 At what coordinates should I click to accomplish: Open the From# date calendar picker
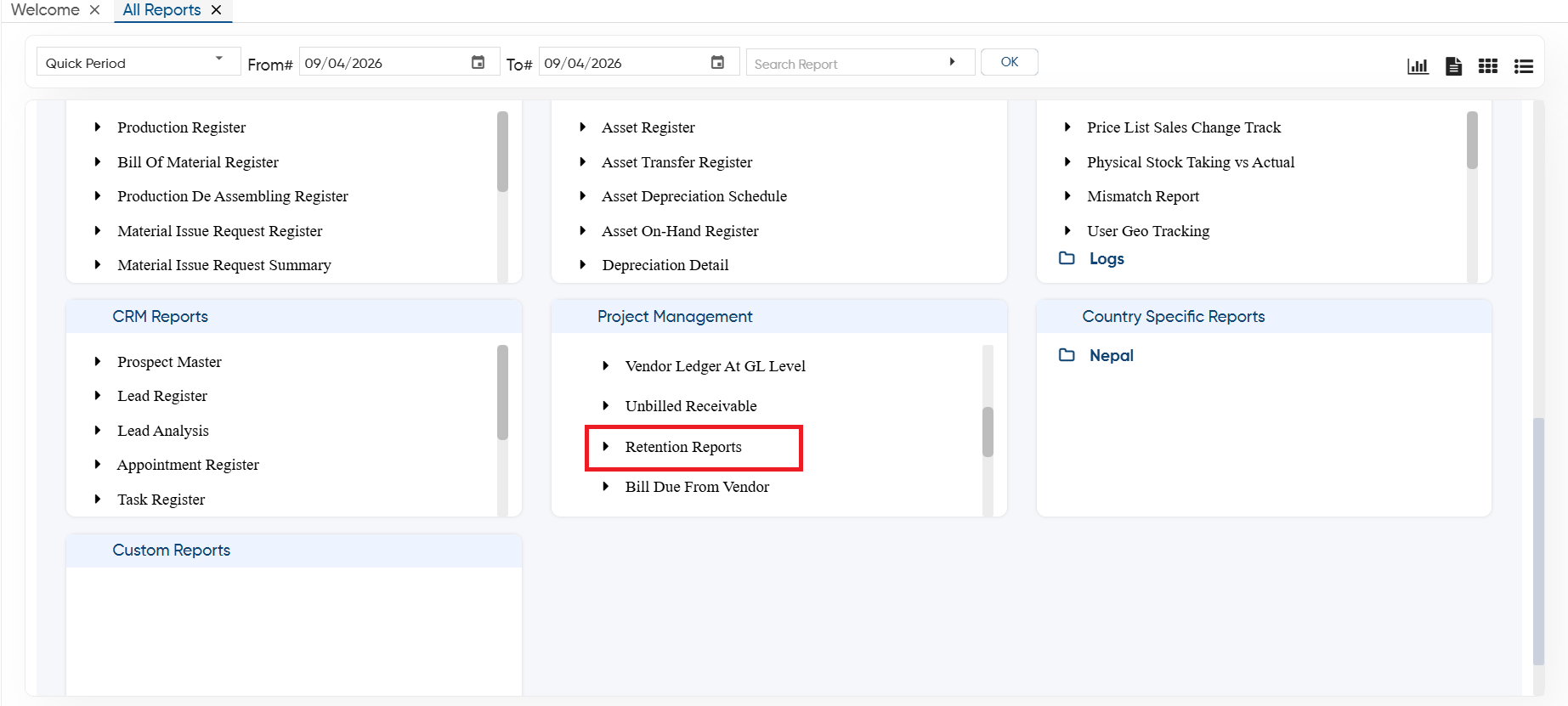click(x=478, y=62)
